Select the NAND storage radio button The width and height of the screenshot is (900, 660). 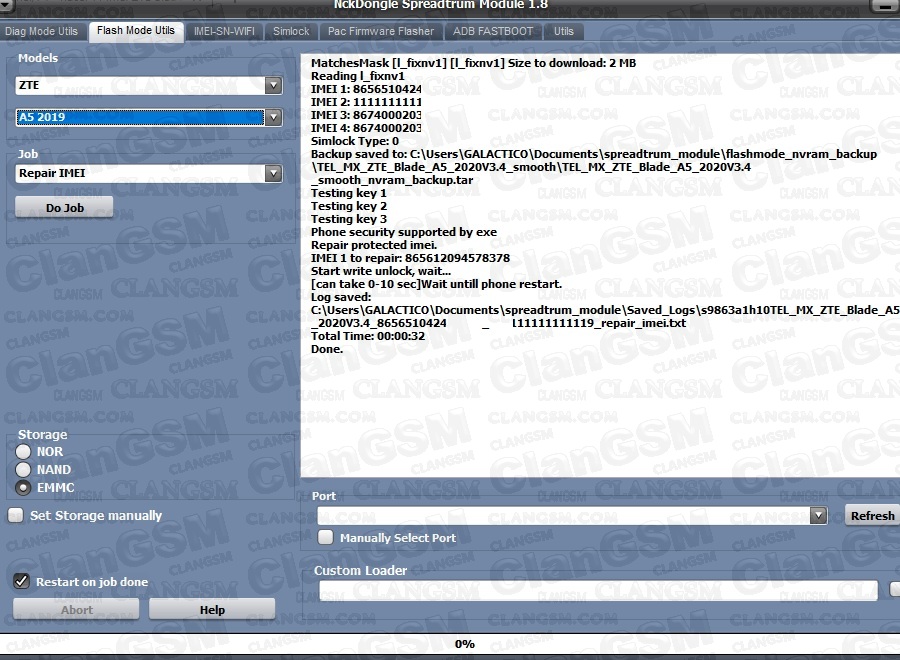(x=23, y=469)
